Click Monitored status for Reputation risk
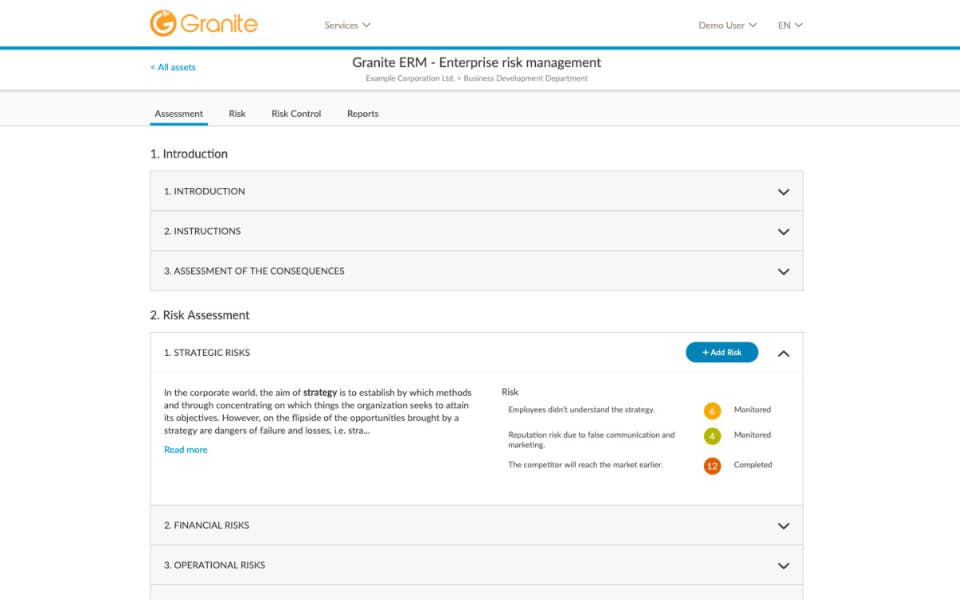This screenshot has height=600, width=960. (752, 435)
